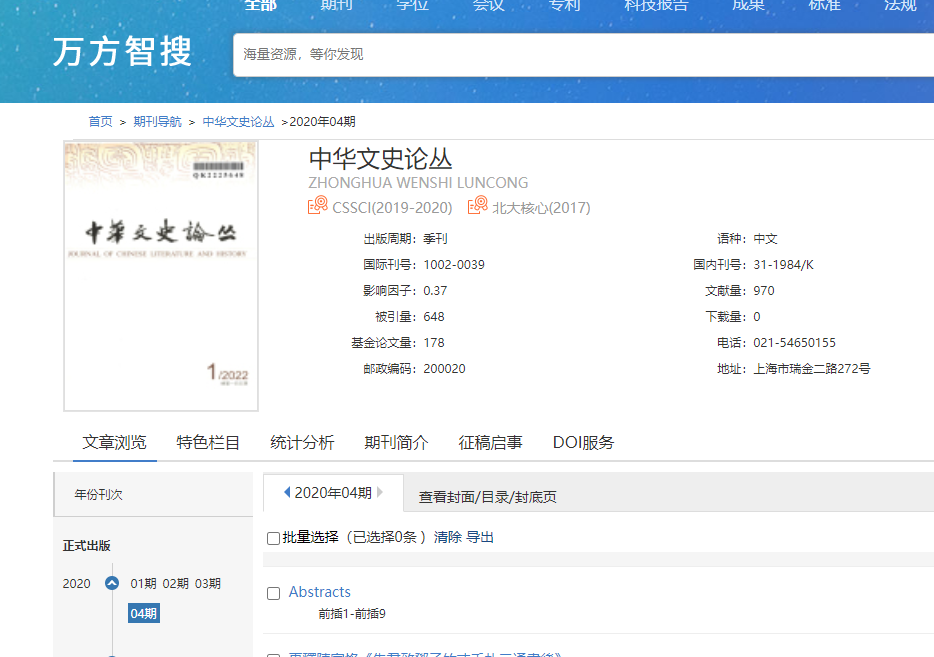The width and height of the screenshot is (934, 657).
Task: Tick the 批量选择 checkbox
Action: point(274,538)
